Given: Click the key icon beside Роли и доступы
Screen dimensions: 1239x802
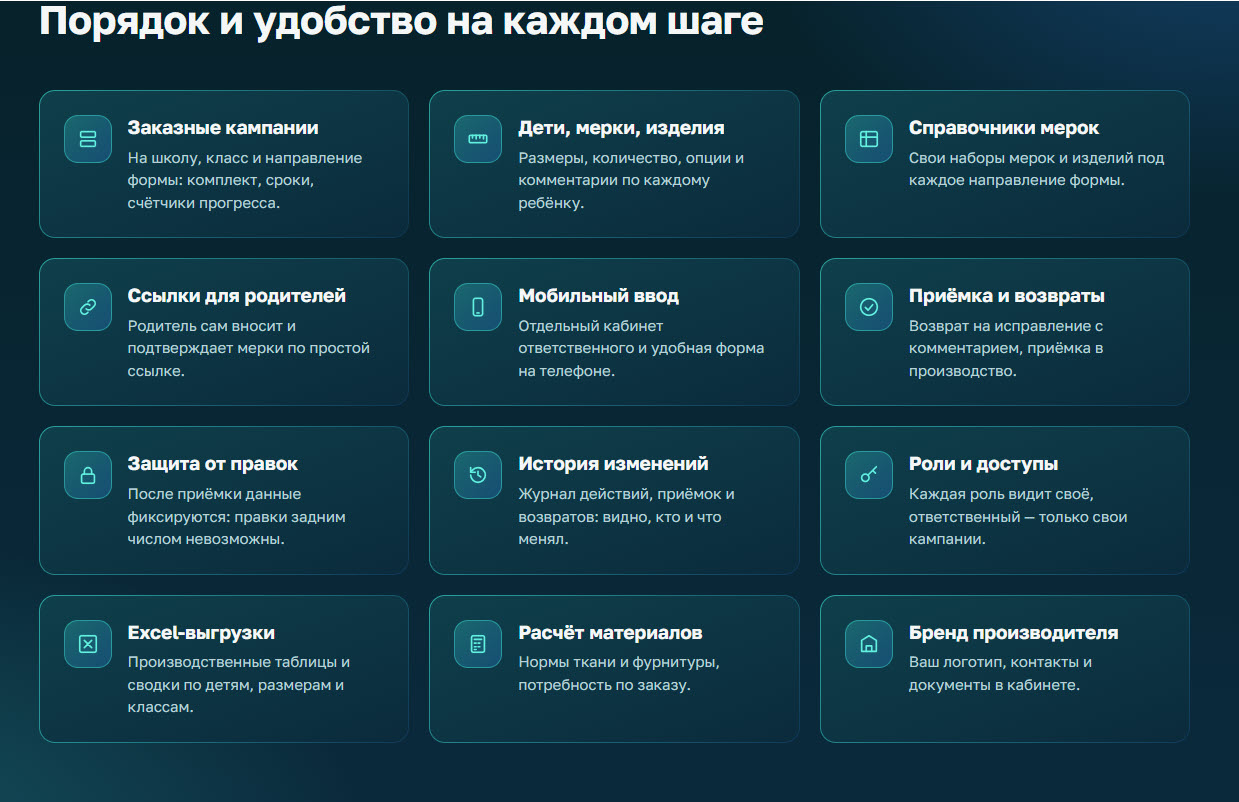Looking at the screenshot, I should [869, 475].
